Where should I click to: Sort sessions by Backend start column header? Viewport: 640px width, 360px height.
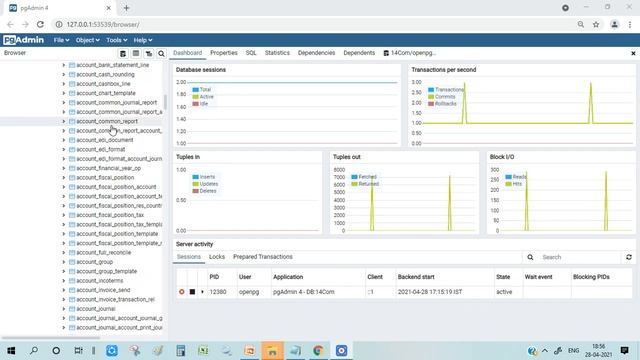[416, 277]
